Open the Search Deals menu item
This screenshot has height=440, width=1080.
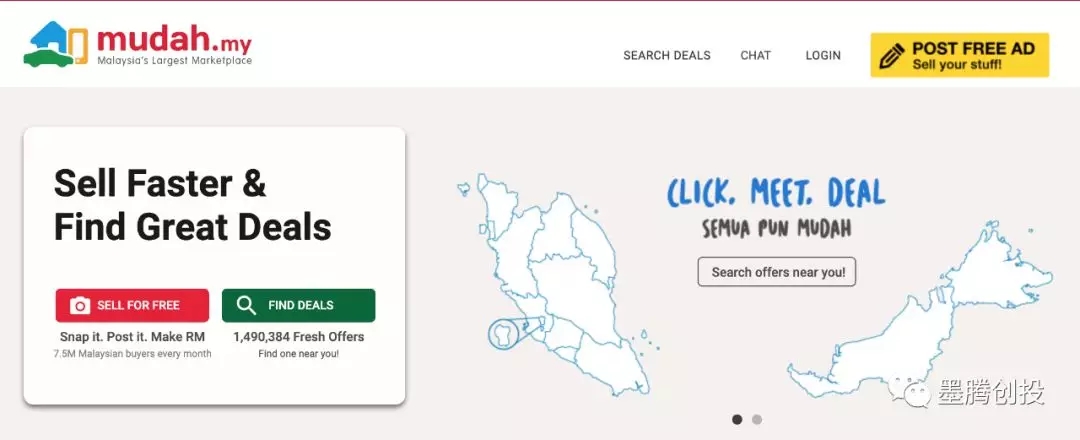tap(666, 56)
